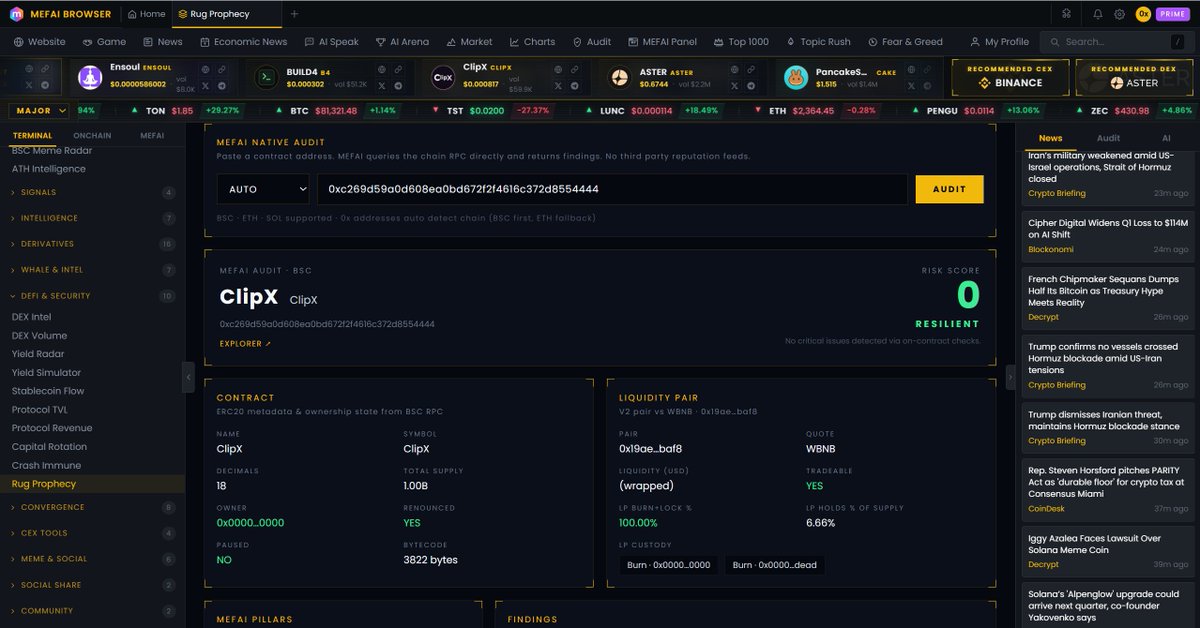The image size is (1200, 628).
Task: Open Stablecoin Flow in the sidebar
Action: tap(48, 391)
